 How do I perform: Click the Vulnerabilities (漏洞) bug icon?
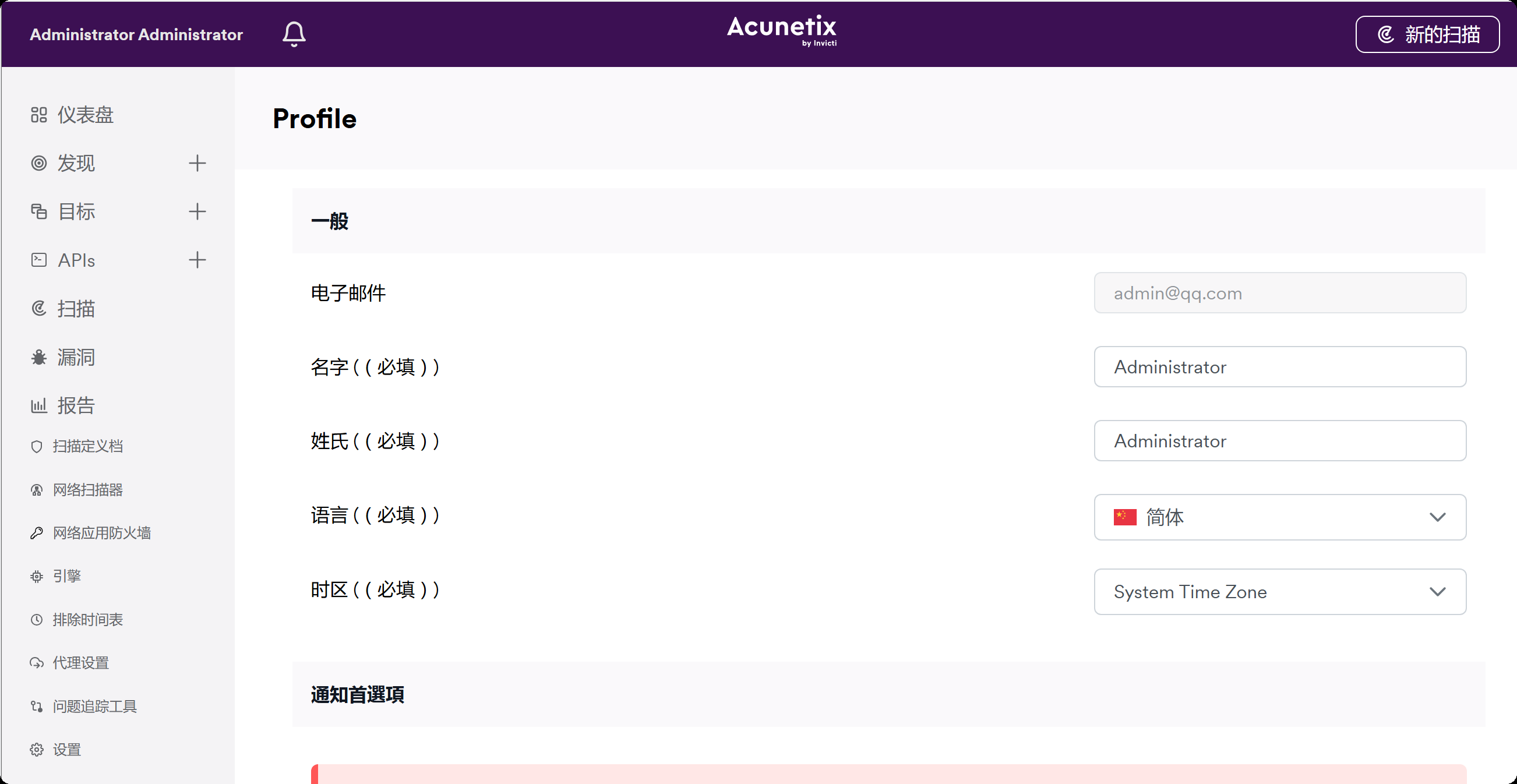tap(39, 357)
